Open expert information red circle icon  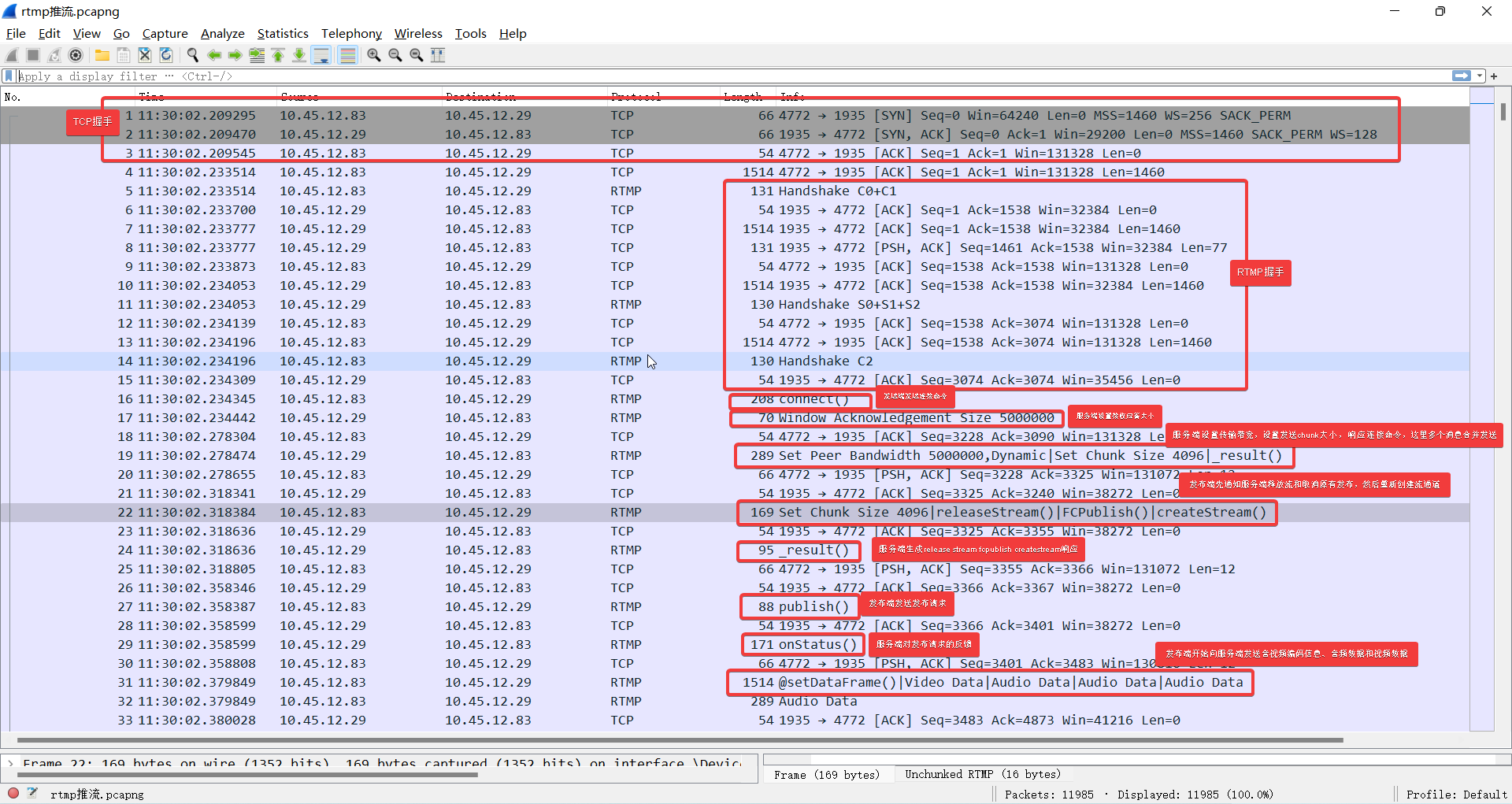[13, 793]
